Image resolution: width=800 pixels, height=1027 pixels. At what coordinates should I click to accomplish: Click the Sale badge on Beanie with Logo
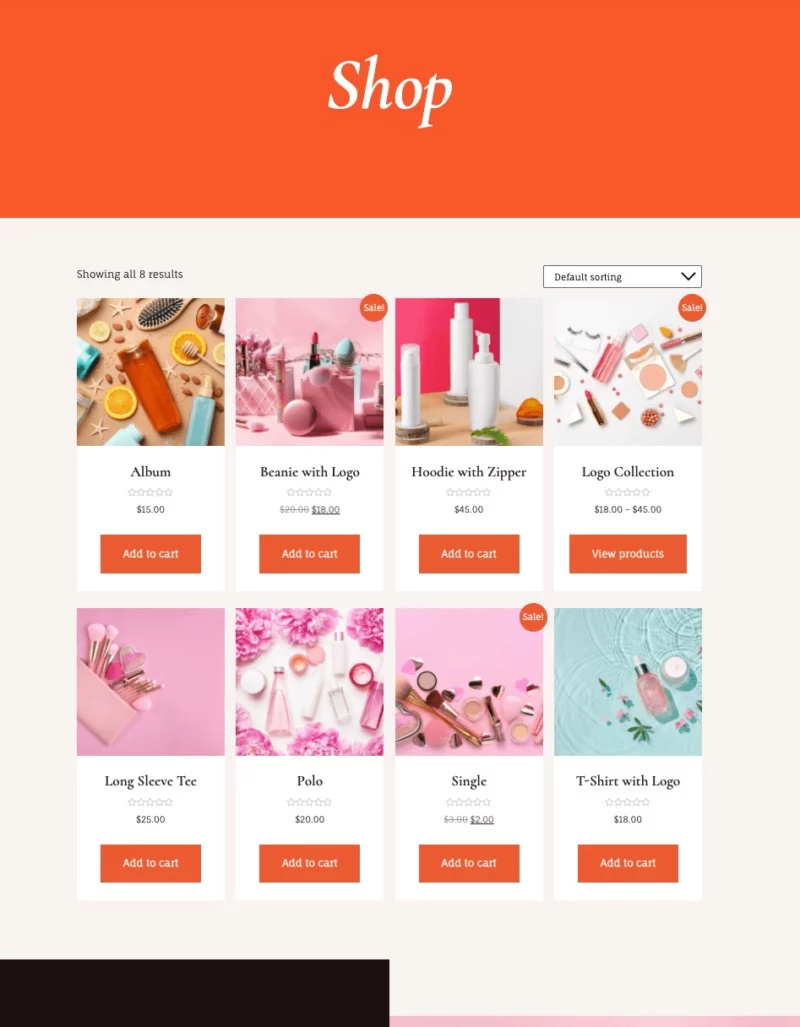pos(373,307)
